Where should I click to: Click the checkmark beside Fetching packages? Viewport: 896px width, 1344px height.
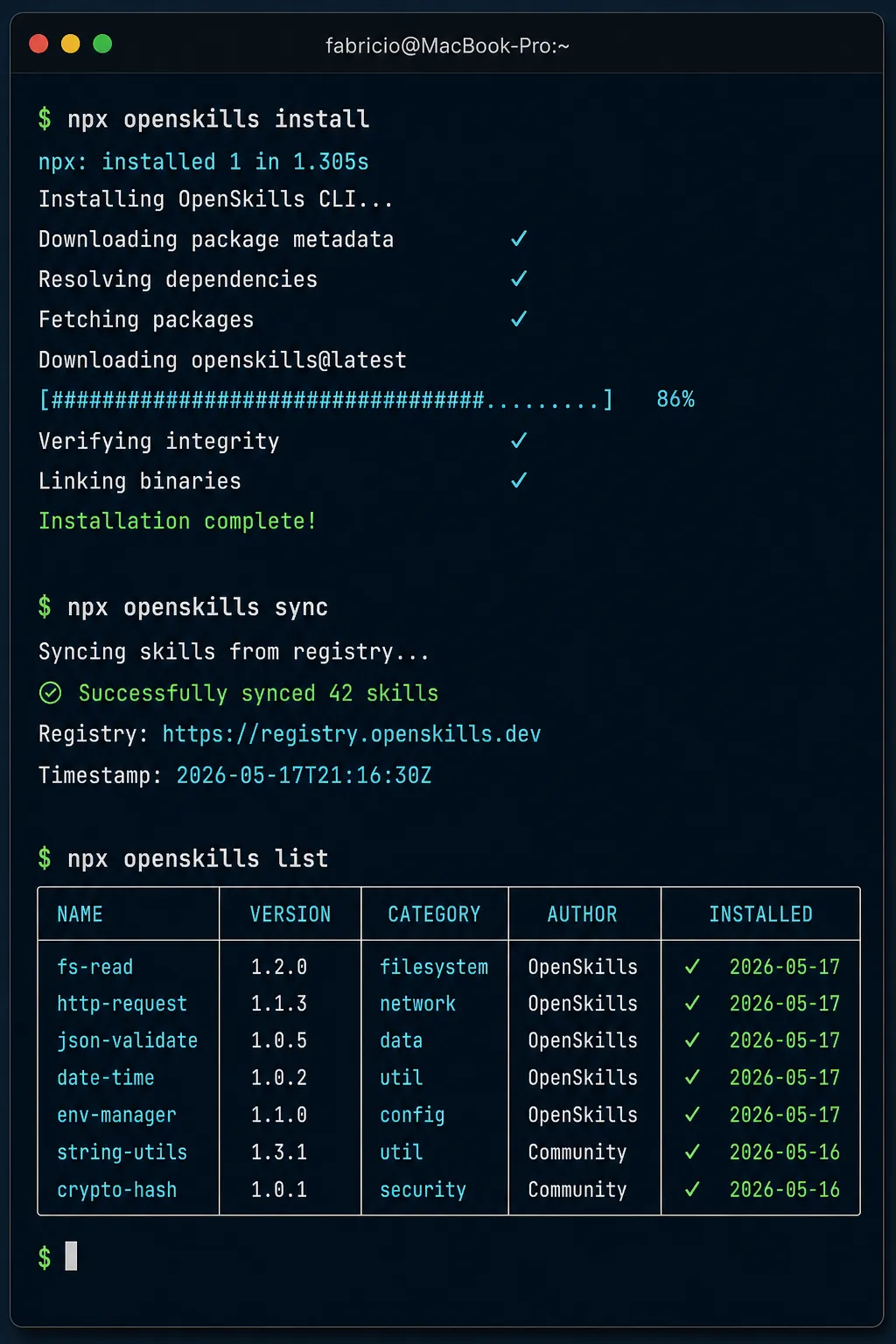coord(519,318)
